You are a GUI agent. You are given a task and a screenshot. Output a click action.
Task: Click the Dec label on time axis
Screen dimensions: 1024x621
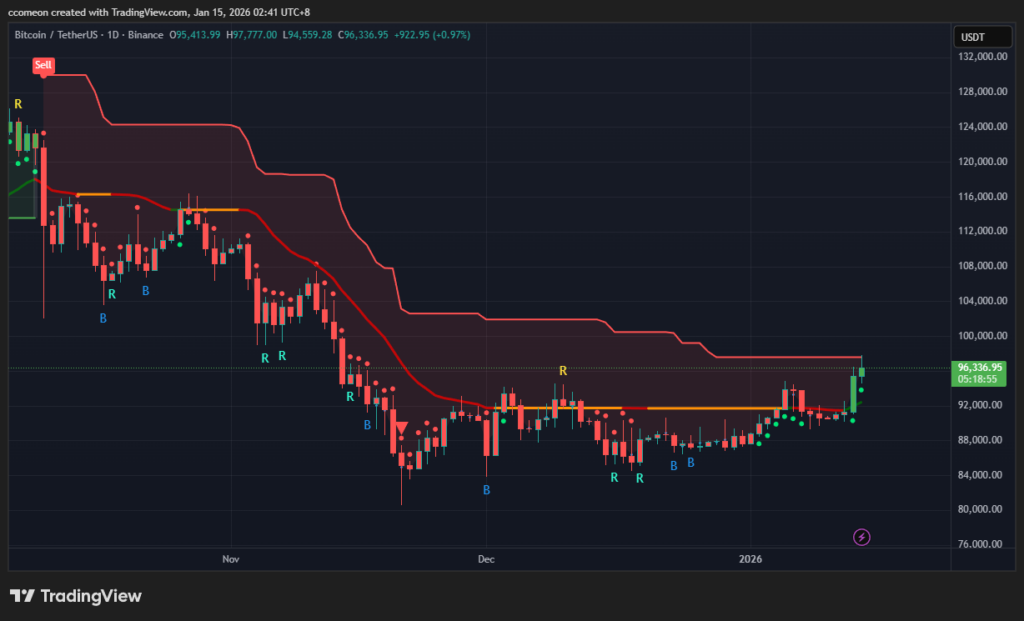click(x=486, y=559)
